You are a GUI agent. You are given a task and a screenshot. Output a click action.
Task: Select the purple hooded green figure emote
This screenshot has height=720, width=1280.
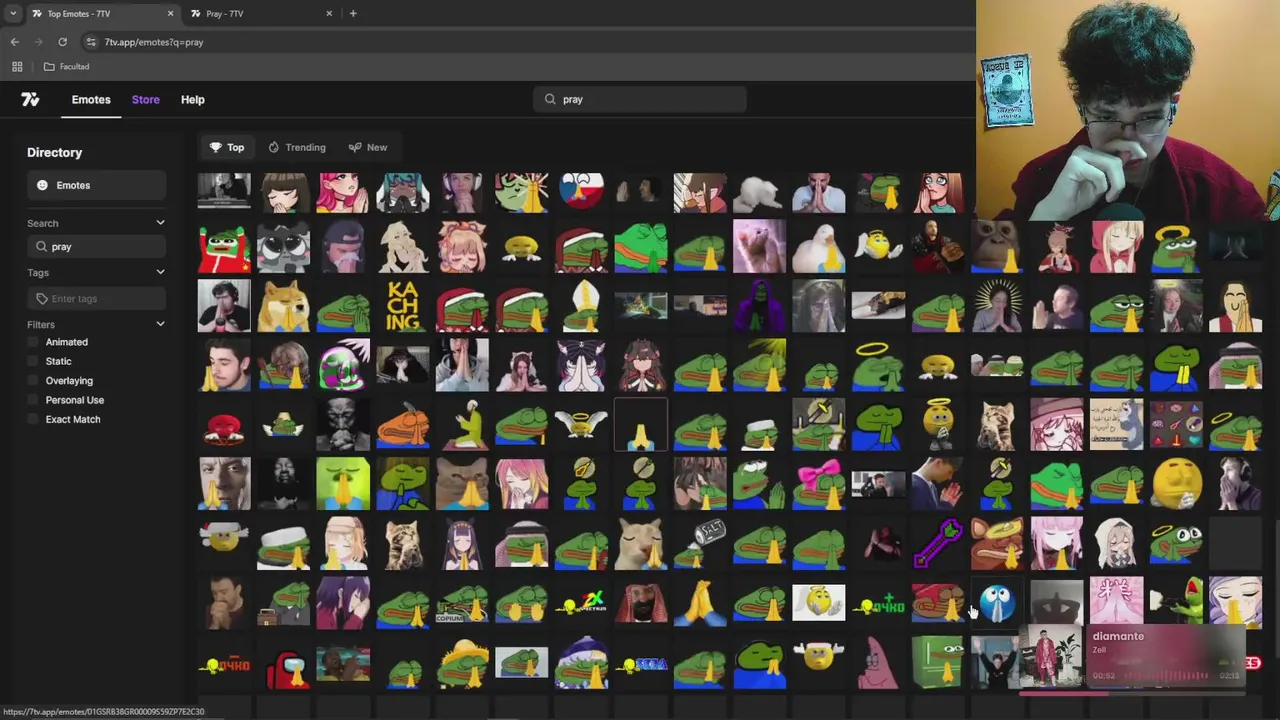coord(760,306)
